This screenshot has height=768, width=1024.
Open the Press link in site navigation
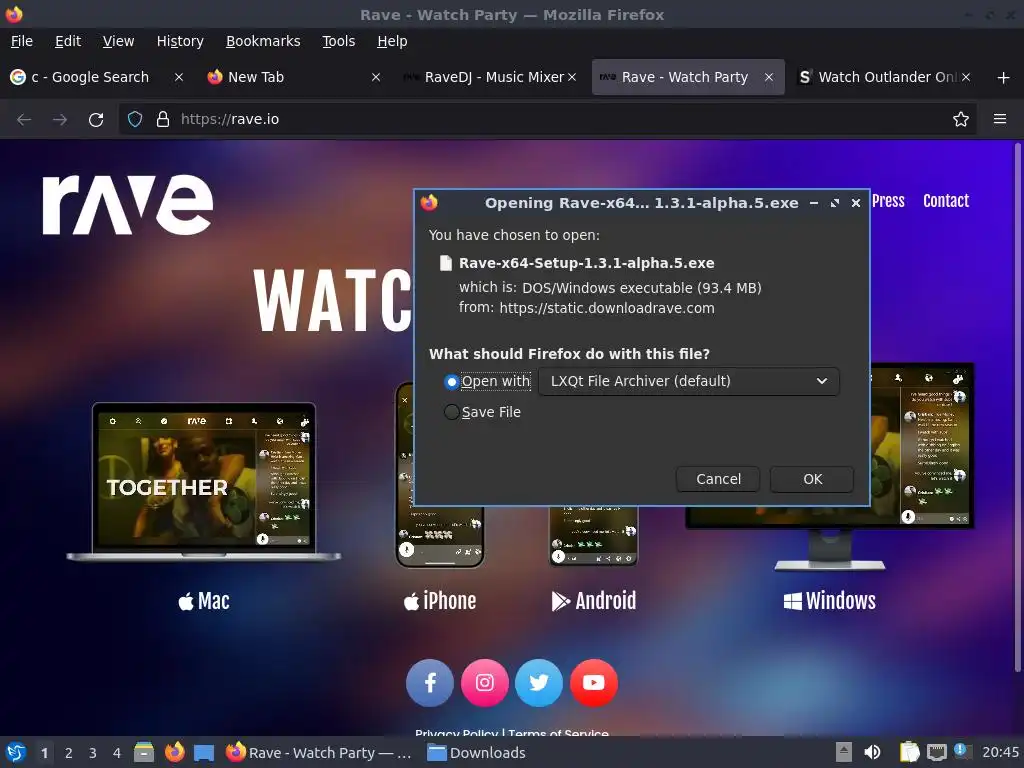click(x=888, y=201)
